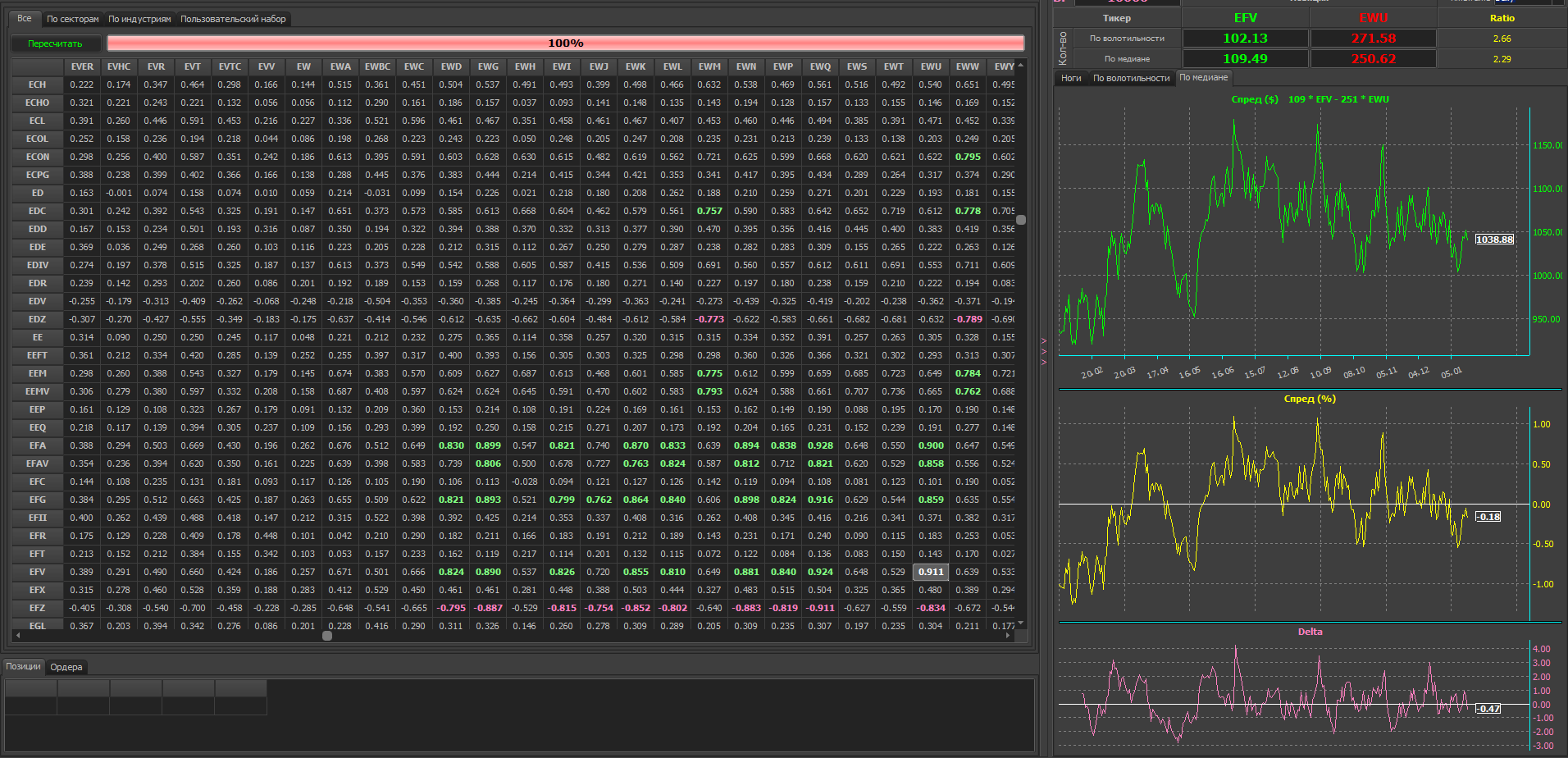Click the EWU column header
The height and width of the screenshot is (758, 1568).
point(931,66)
